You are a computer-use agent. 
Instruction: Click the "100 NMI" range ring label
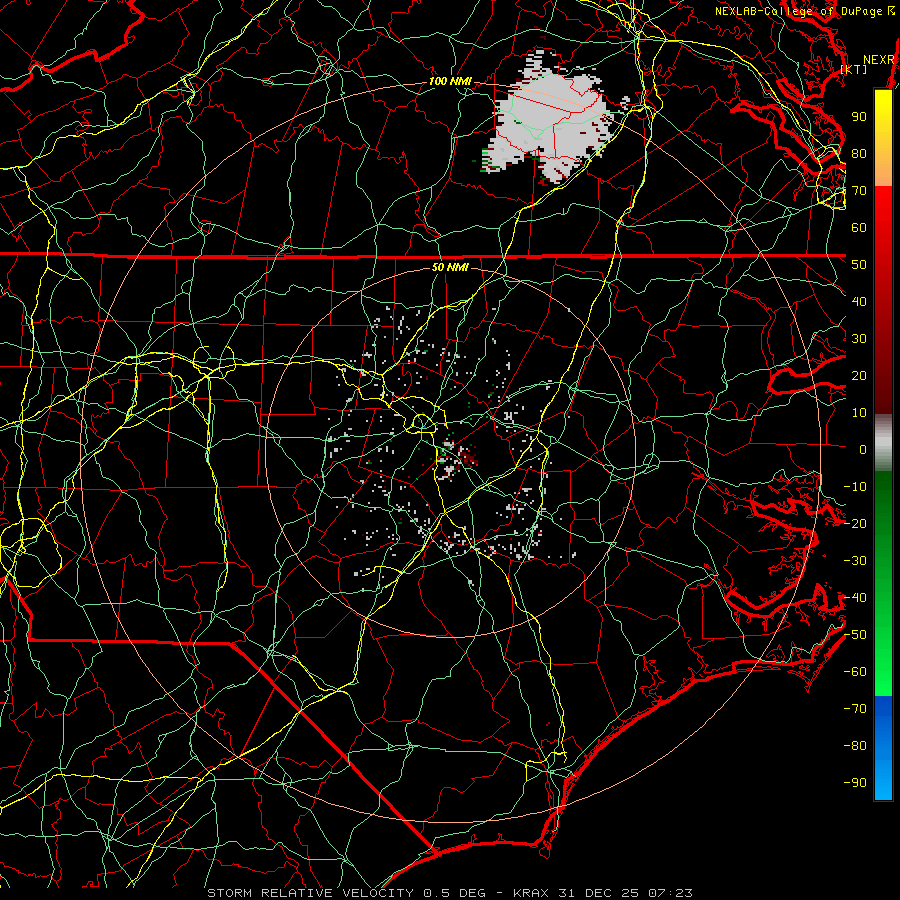pyautogui.click(x=450, y=82)
